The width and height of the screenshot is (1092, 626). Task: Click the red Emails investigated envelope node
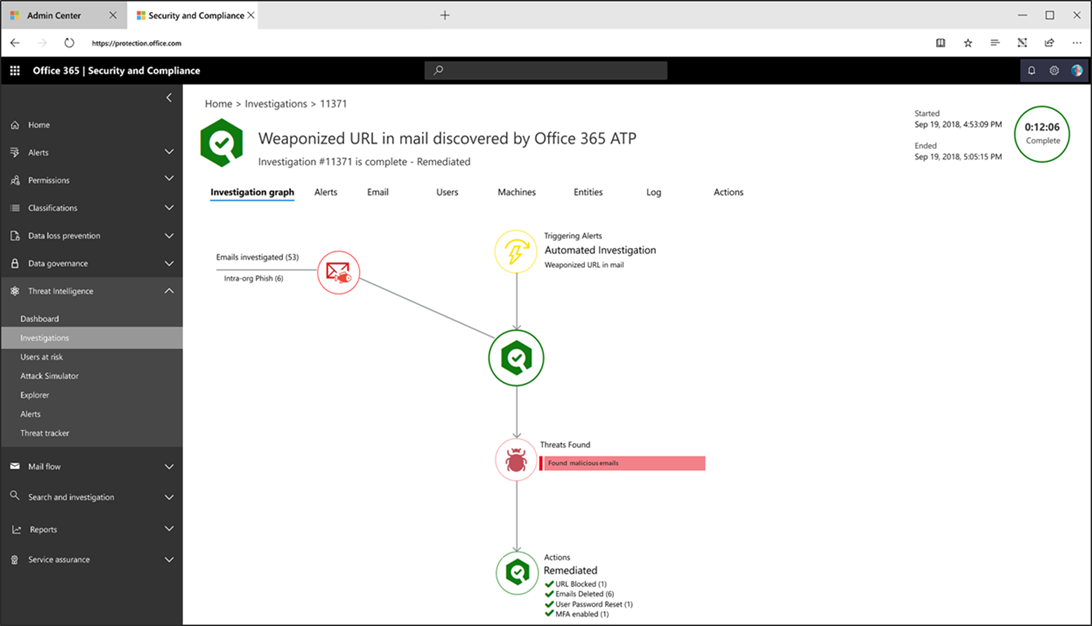[338, 272]
